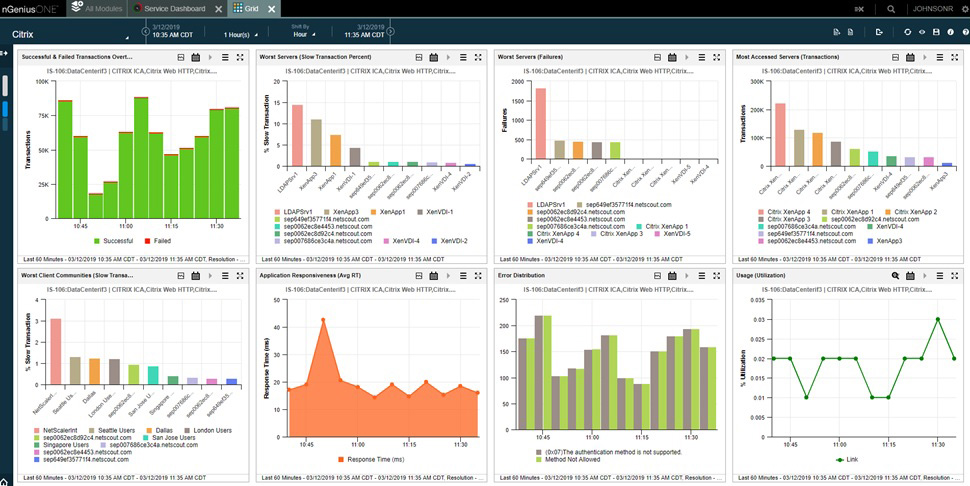Maximize the Successful & Failed Transactions panel
This screenshot has width=970, height=486.
click(240, 58)
